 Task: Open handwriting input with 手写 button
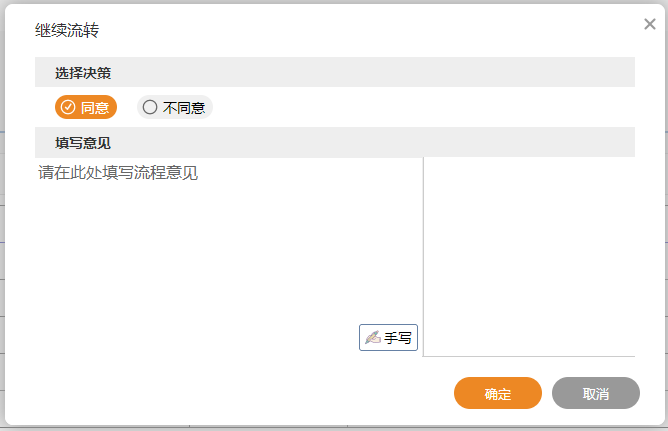(388, 338)
